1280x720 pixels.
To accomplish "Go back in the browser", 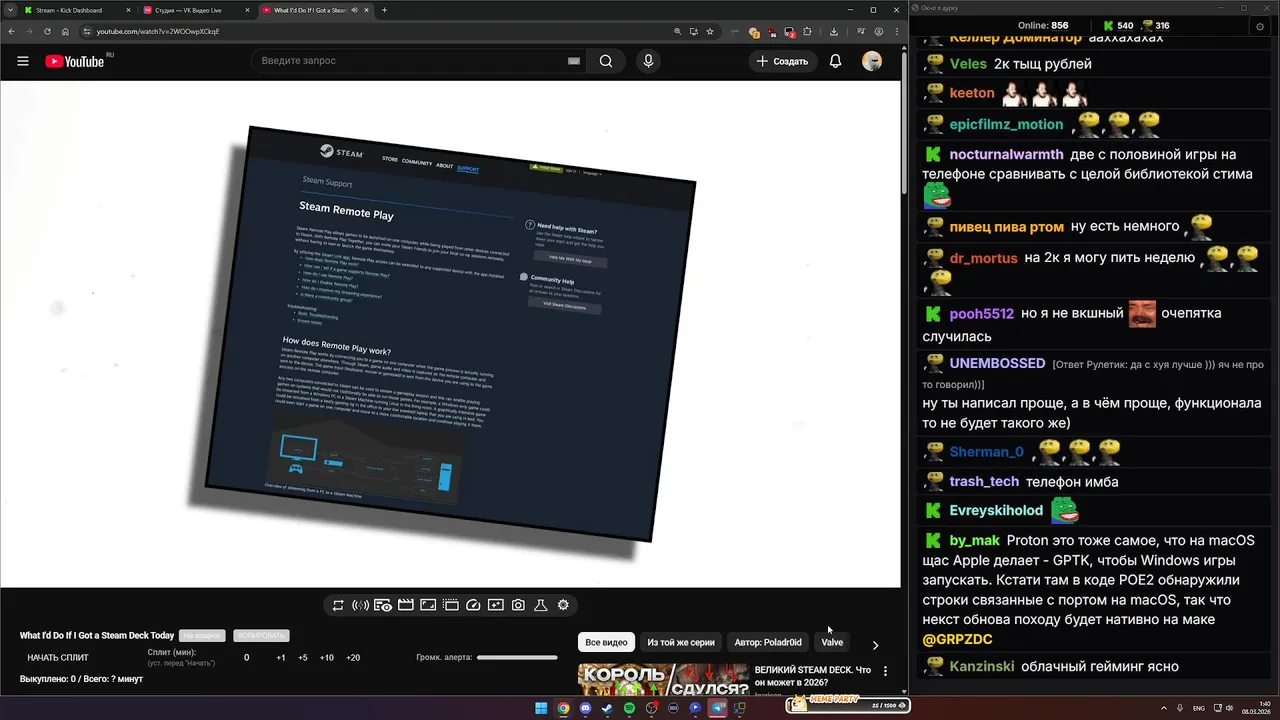I will point(11,31).
